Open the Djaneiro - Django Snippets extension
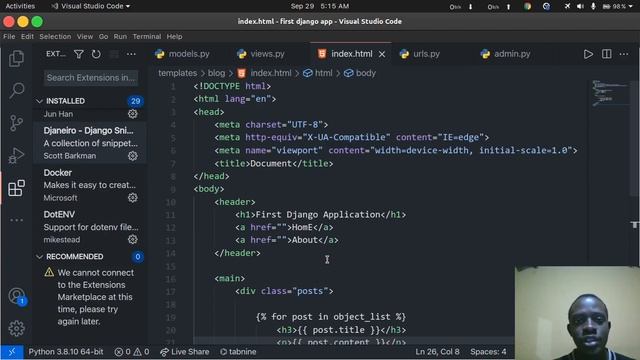Screen dimensions: 640x360 (x=89, y=143)
